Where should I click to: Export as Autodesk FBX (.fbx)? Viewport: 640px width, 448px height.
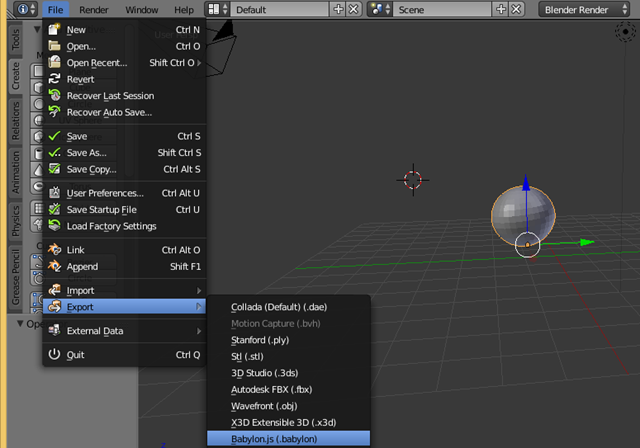(289, 390)
